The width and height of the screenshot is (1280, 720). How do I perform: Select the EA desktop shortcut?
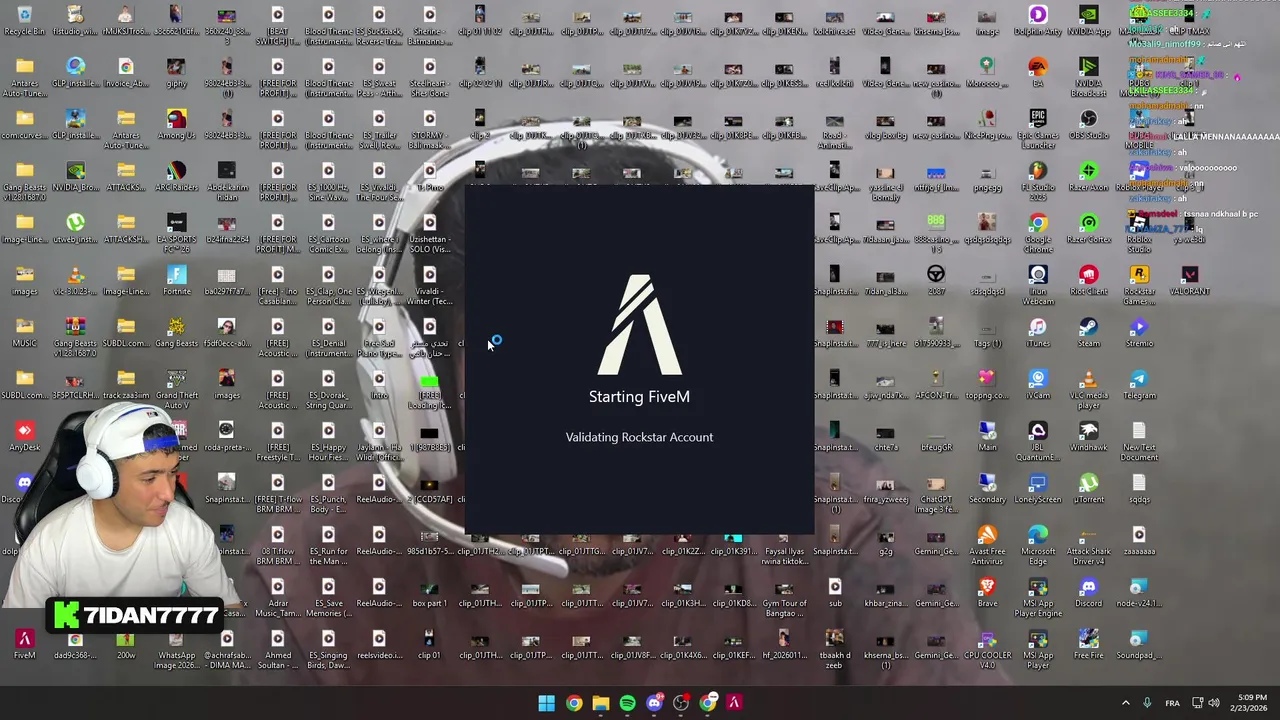[x=1037, y=72]
